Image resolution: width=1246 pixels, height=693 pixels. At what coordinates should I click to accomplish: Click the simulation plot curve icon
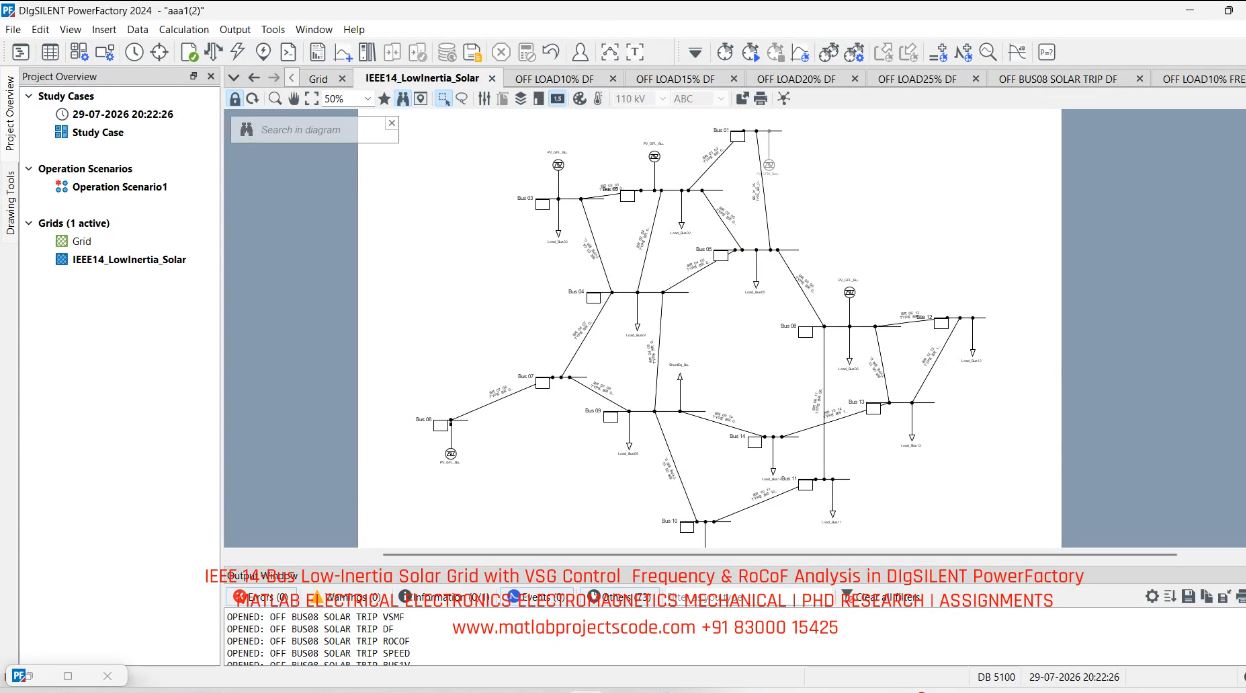click(800, 52)
